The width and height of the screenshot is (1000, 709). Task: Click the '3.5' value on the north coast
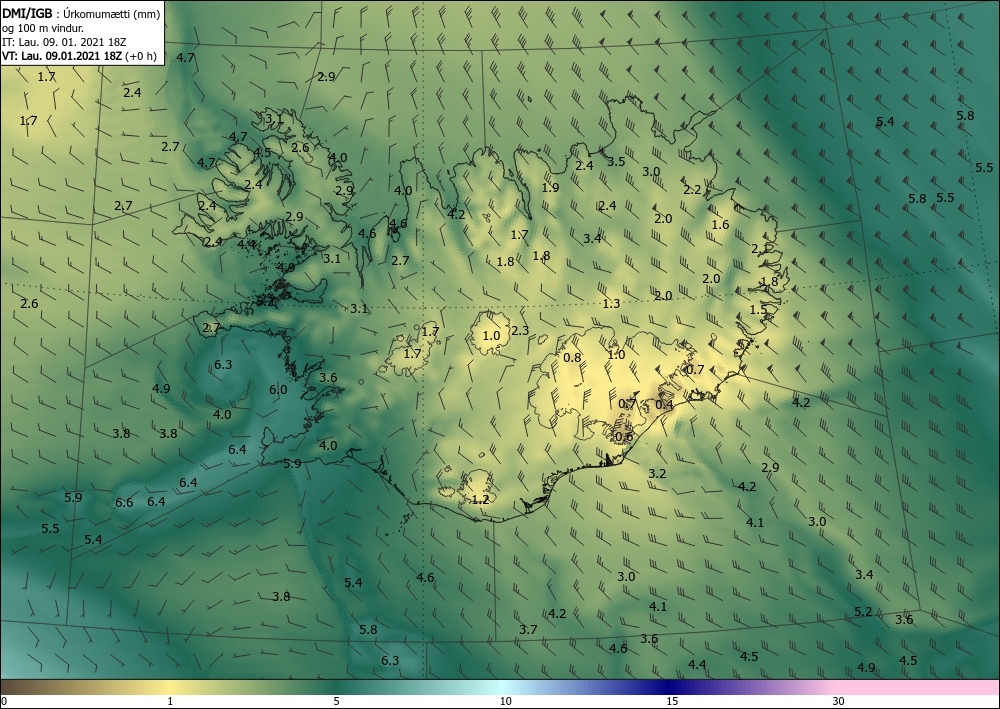(x=616, y=162)
